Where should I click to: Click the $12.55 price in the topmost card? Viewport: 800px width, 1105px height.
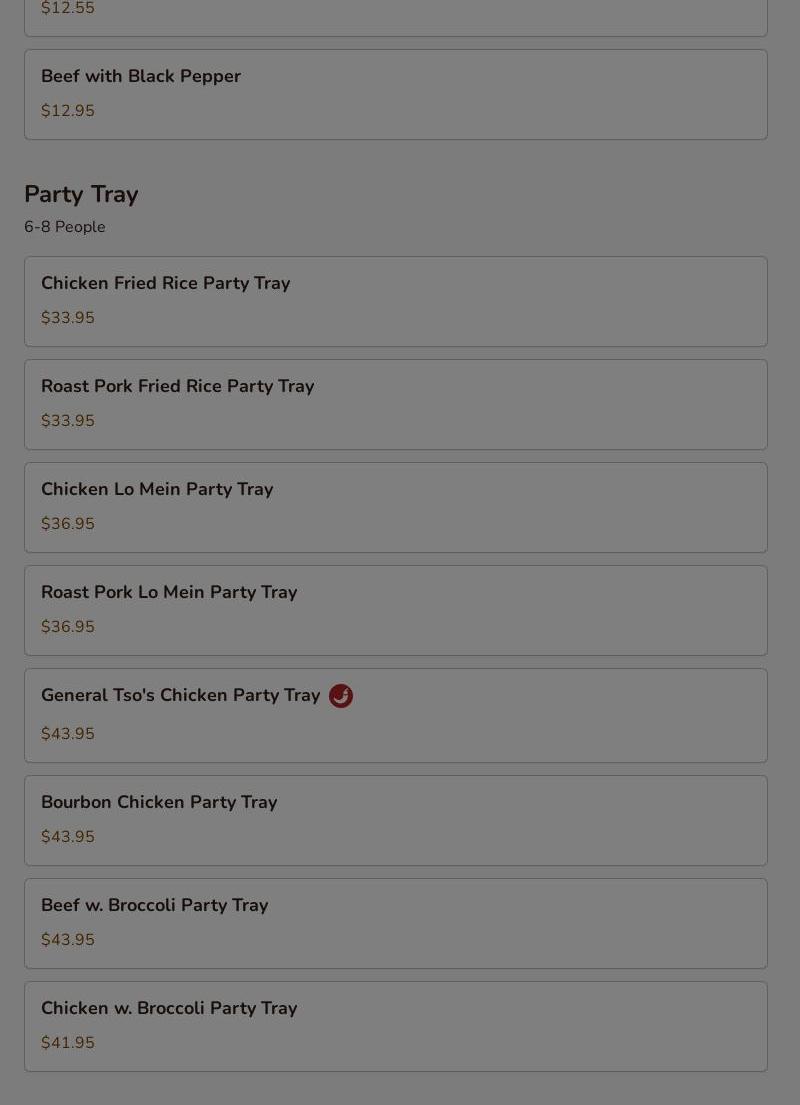pos(68,9)
